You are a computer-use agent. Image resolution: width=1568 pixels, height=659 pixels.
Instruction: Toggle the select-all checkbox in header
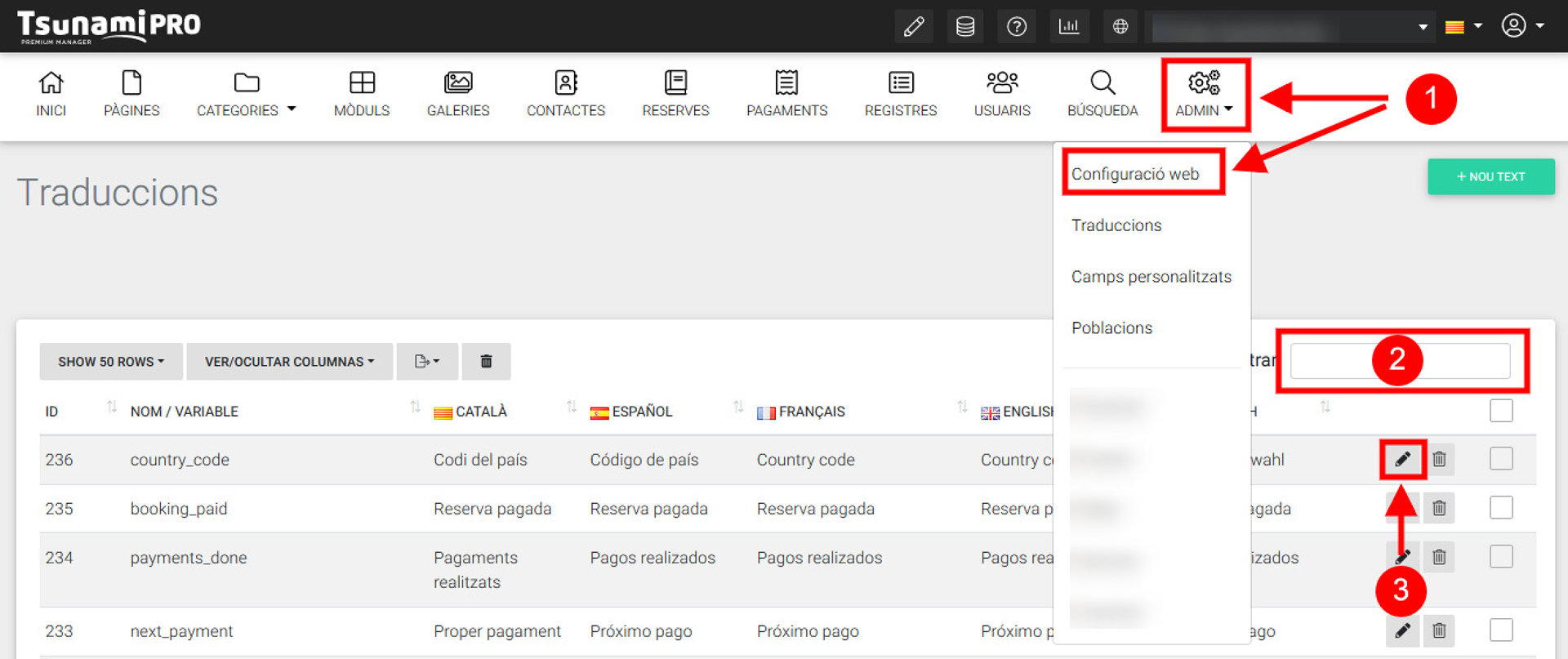(1501, 411)
